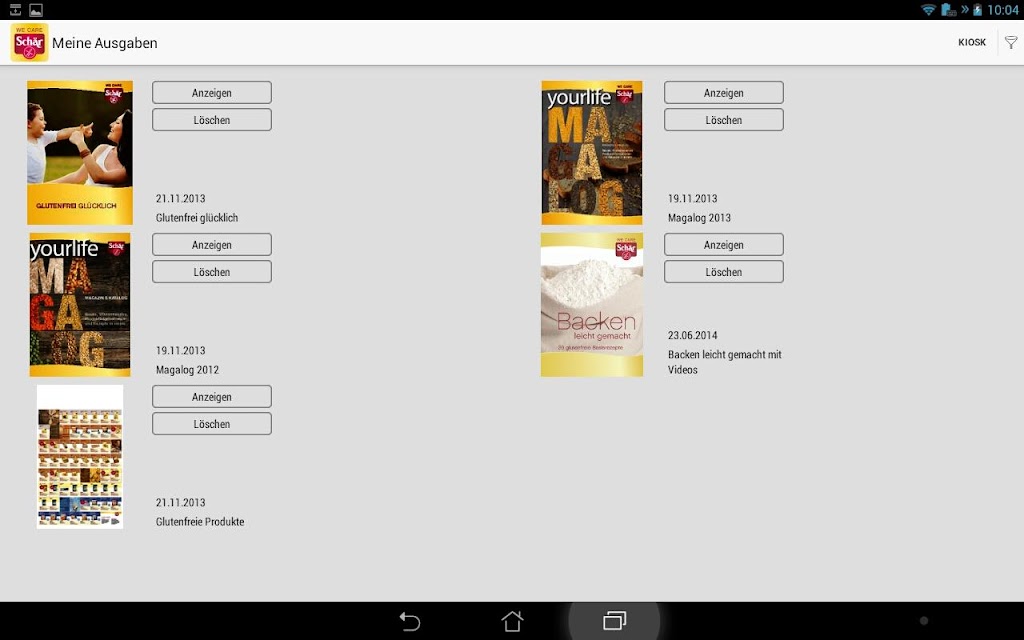Click the date 23.06.2014
The image size is (1024, 640).
click(692, 336)
